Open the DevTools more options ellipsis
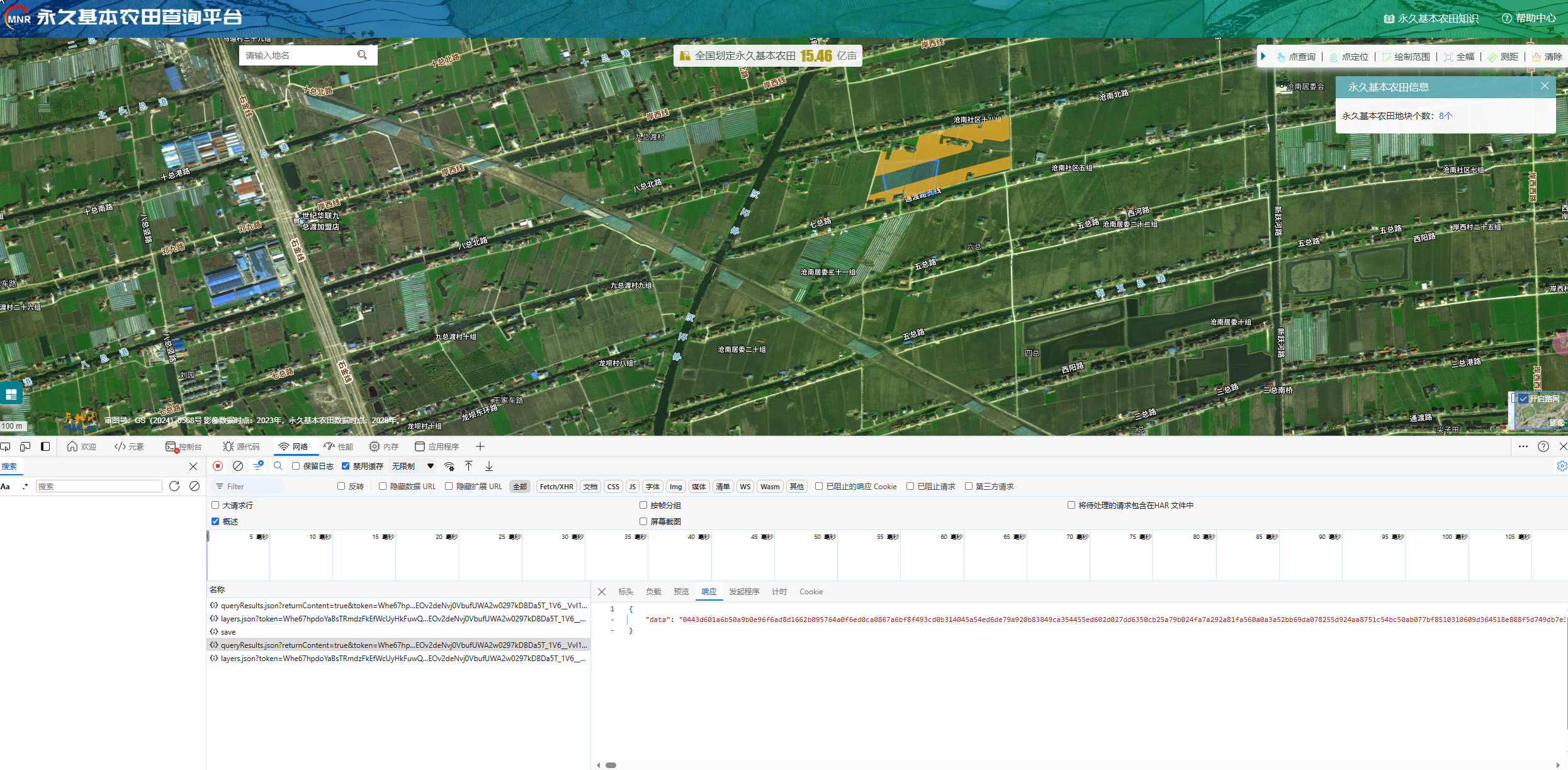The width and height of the screenshot is (1568, 770). pyautogui.click(x=1523, y=446)
